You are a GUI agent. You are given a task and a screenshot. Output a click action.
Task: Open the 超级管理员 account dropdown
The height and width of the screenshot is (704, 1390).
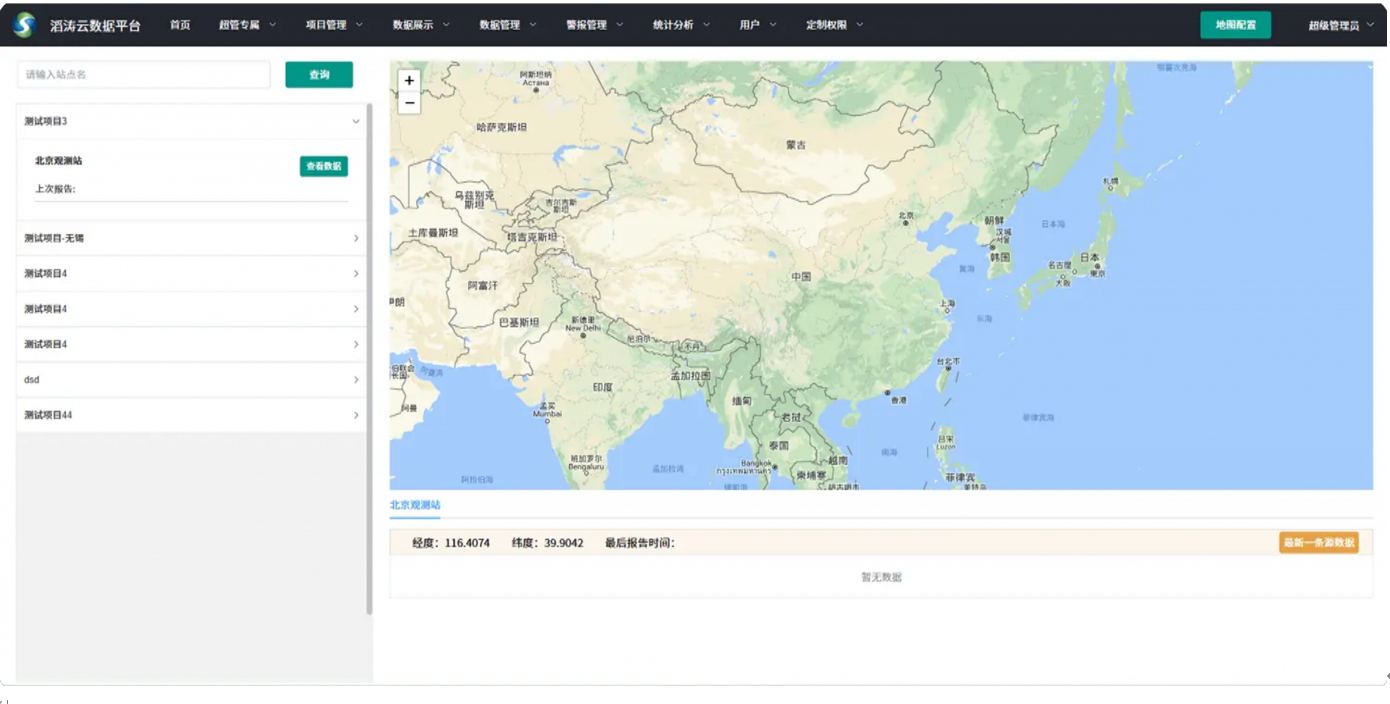[x=1340, y=25]
